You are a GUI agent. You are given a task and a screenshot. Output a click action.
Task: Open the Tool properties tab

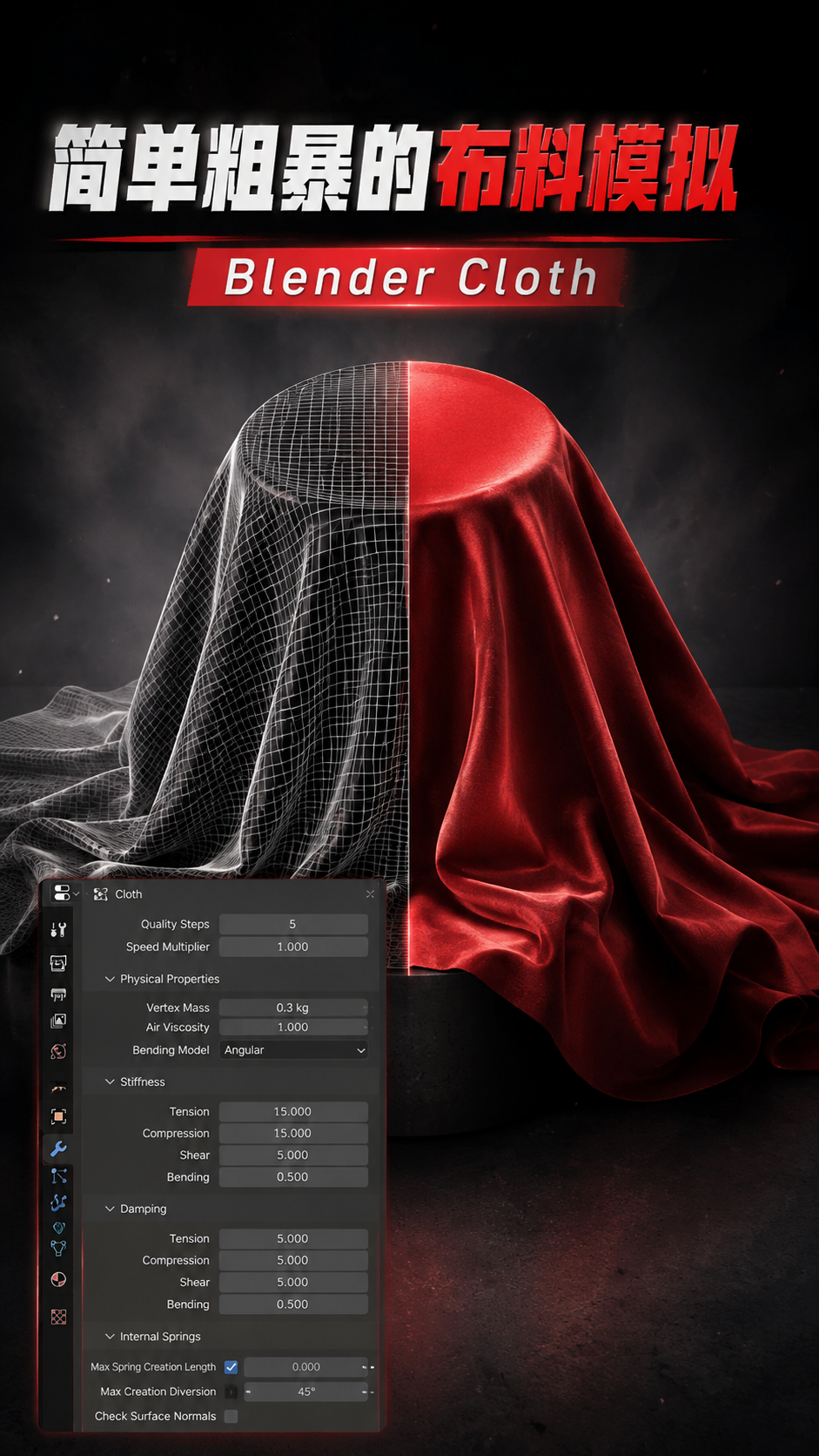click(x=58, y=930)
